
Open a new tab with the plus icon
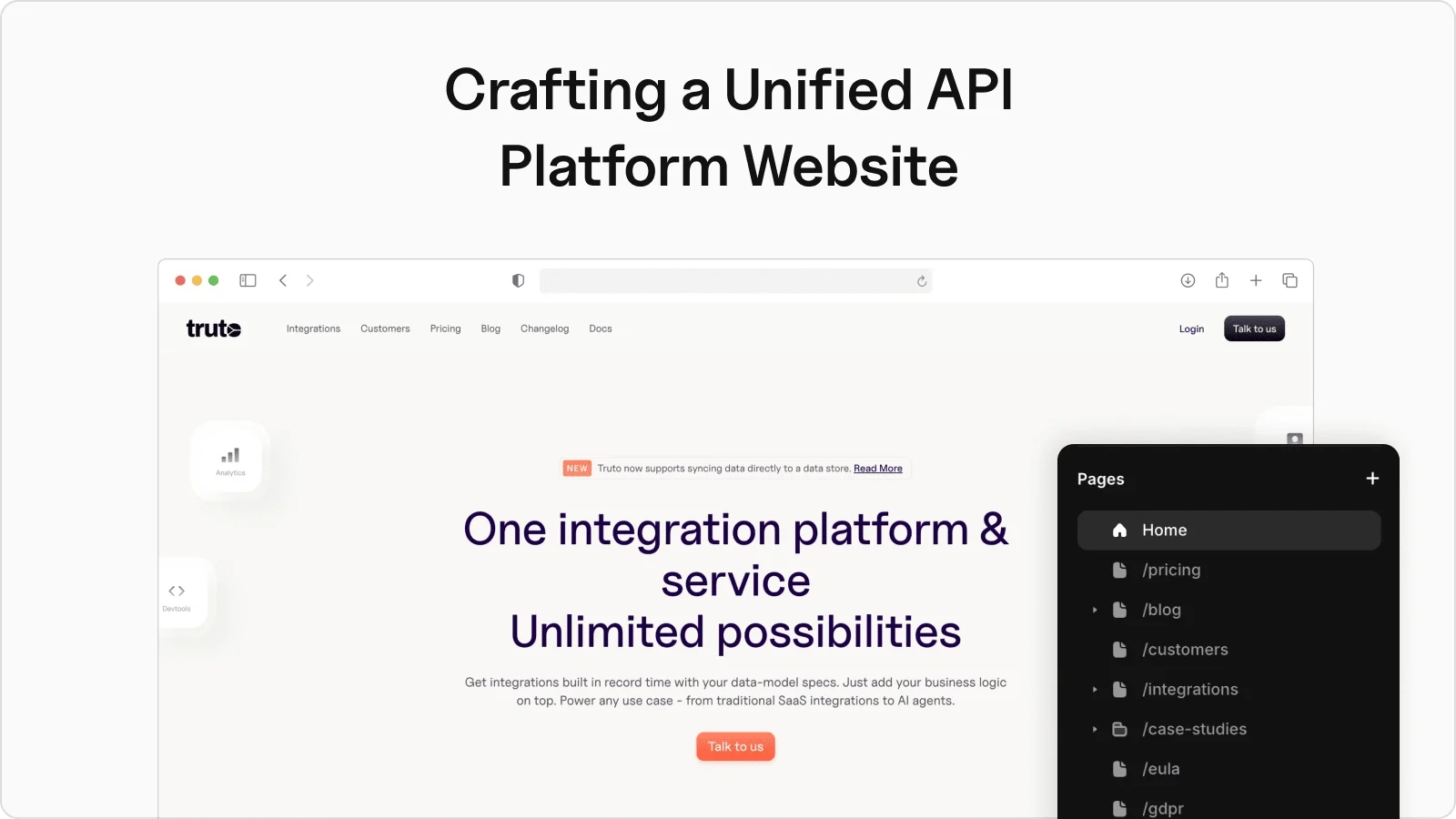1256,280
